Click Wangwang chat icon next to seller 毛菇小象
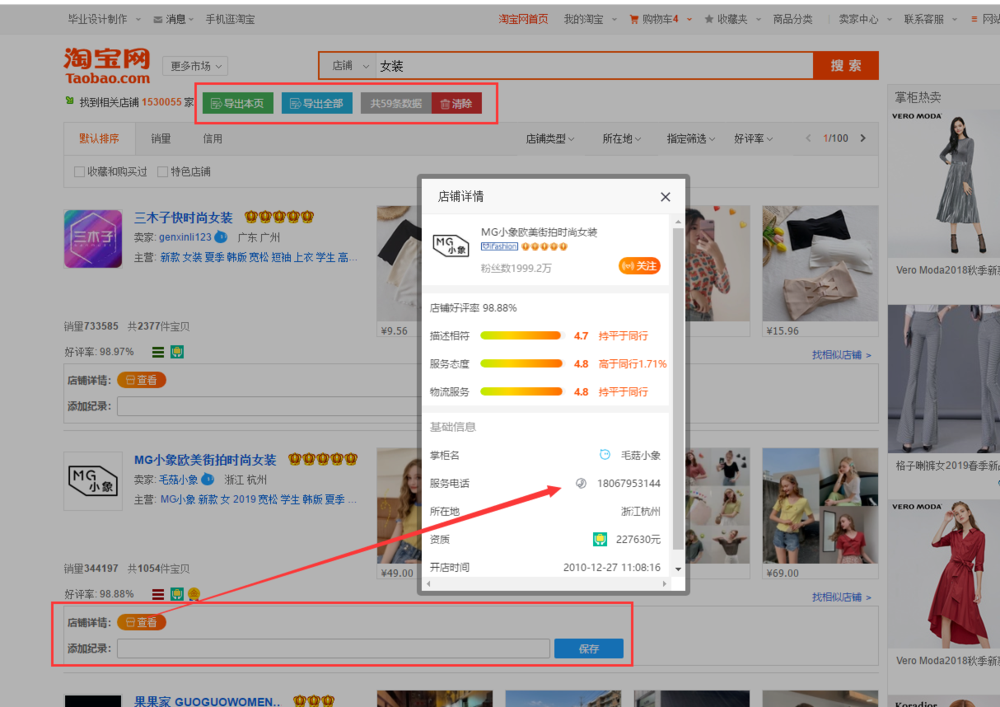This screenshot has width=1000, height=707. [x=207, y=479]
